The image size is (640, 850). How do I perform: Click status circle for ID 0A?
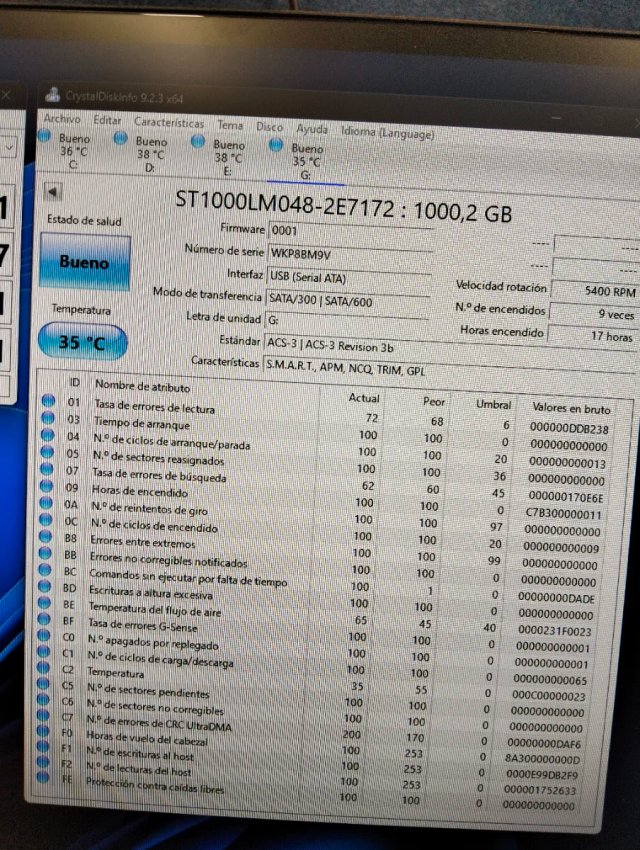[46, 503]
